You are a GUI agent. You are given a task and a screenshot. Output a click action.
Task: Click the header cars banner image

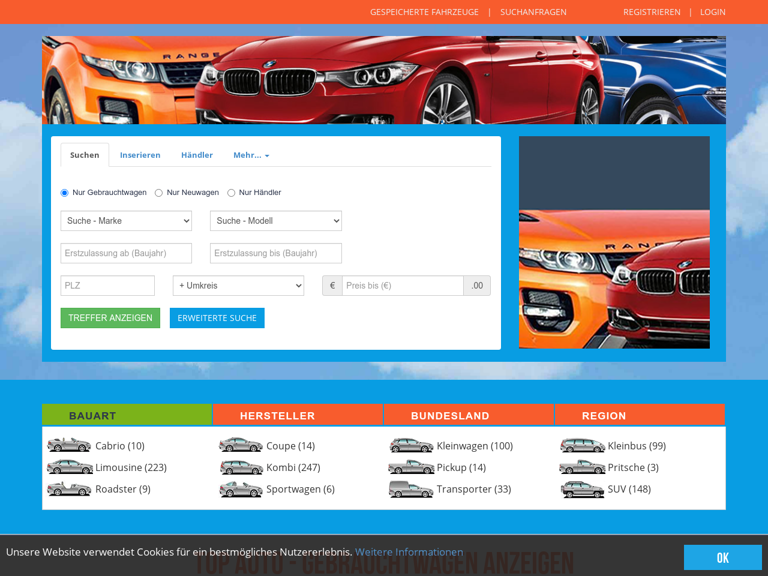(384, 80)
